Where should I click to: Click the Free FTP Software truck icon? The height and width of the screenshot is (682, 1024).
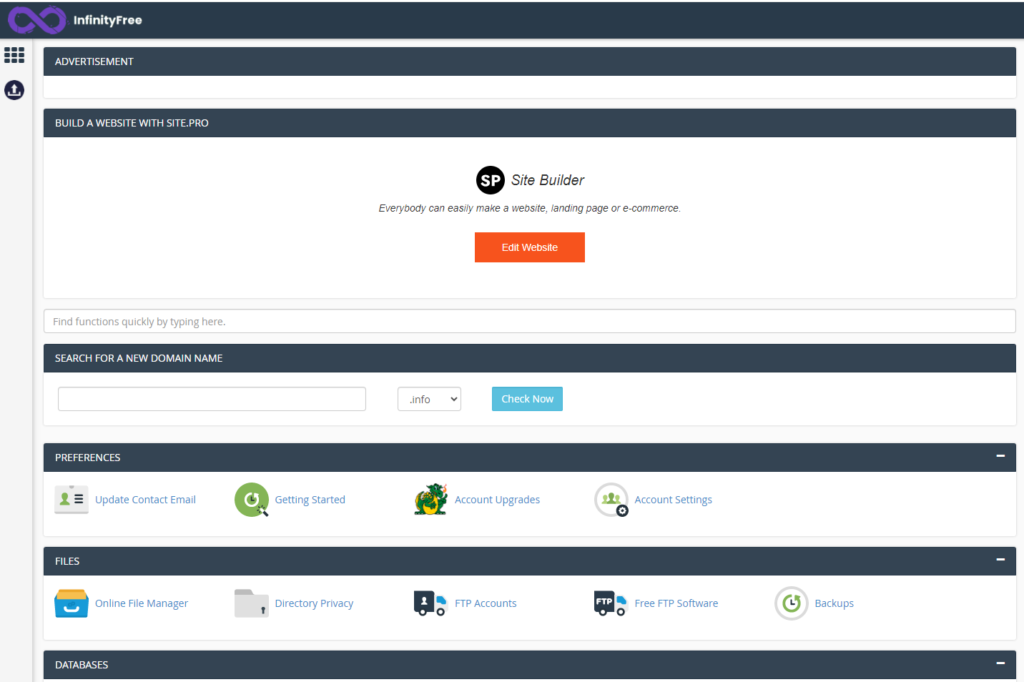tap(610, 603)
